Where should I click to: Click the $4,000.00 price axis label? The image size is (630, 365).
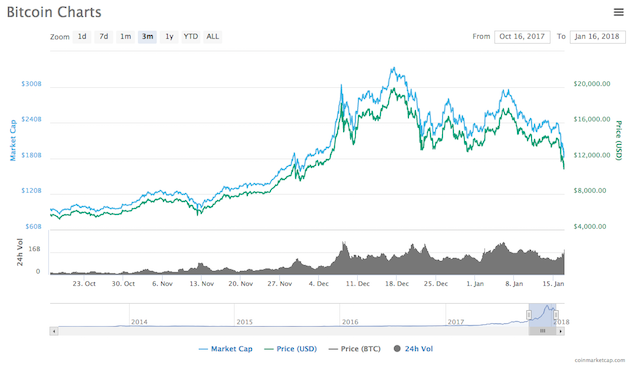(x=590, y=226)
